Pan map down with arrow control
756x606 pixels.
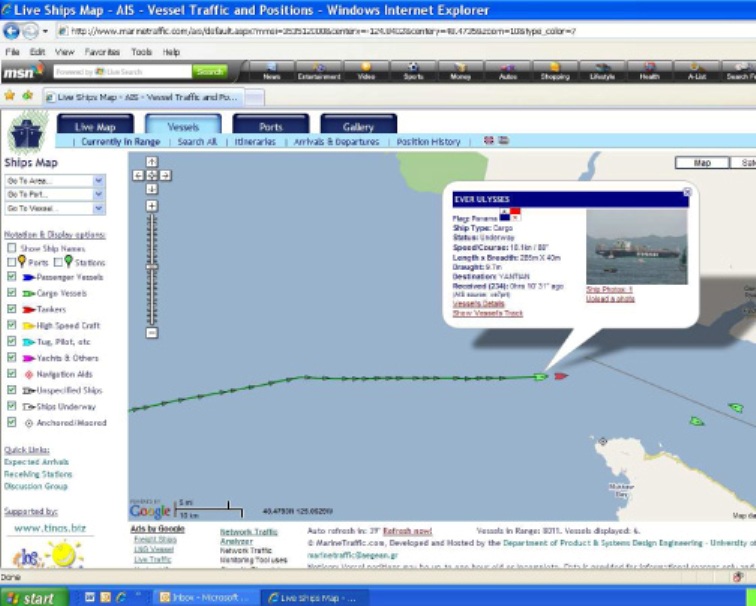(x=152, y=189)
